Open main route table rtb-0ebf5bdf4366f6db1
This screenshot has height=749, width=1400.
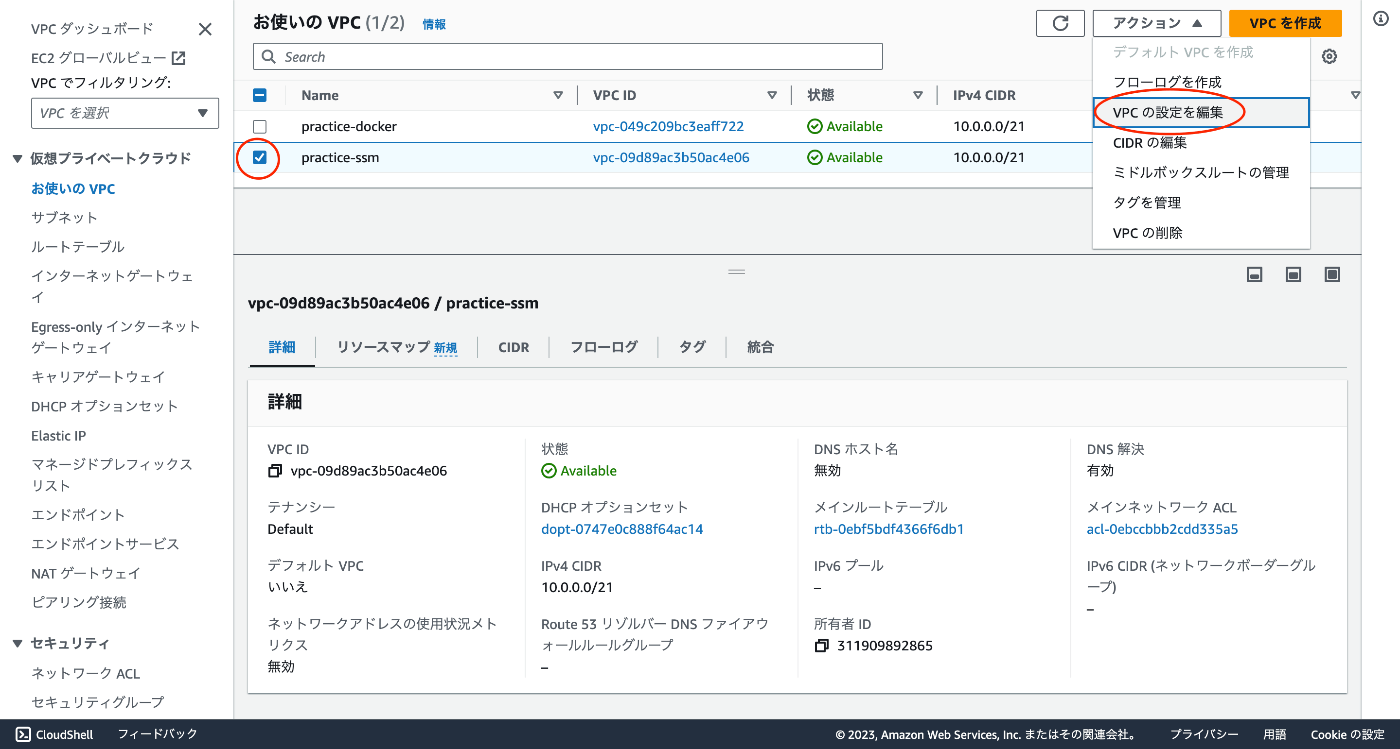tap(889, 529)
